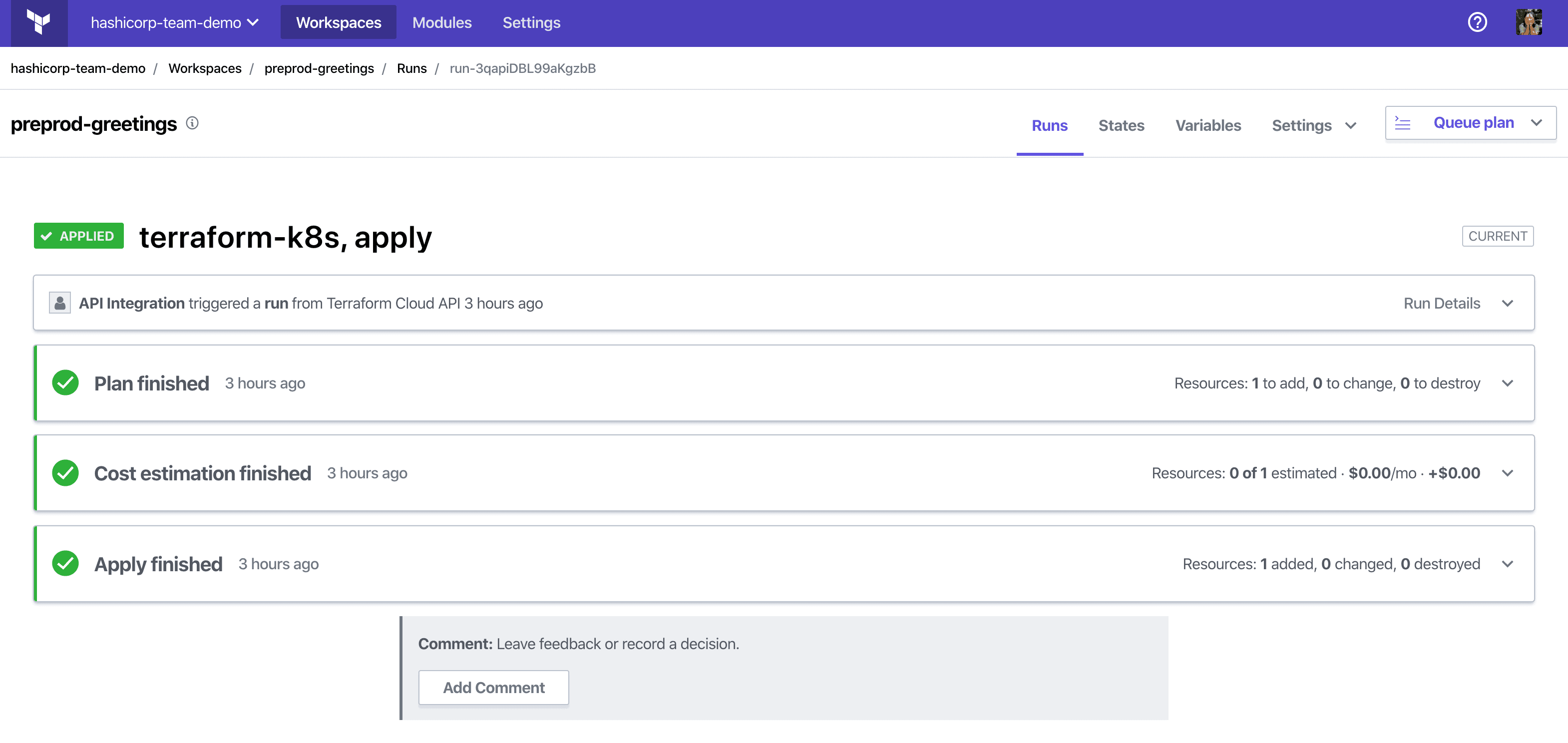Image resolution: width=1568 pixels, height=743 pixels.
Task: Click the CURRENT badge on the right
Action: click(1498, 236)
